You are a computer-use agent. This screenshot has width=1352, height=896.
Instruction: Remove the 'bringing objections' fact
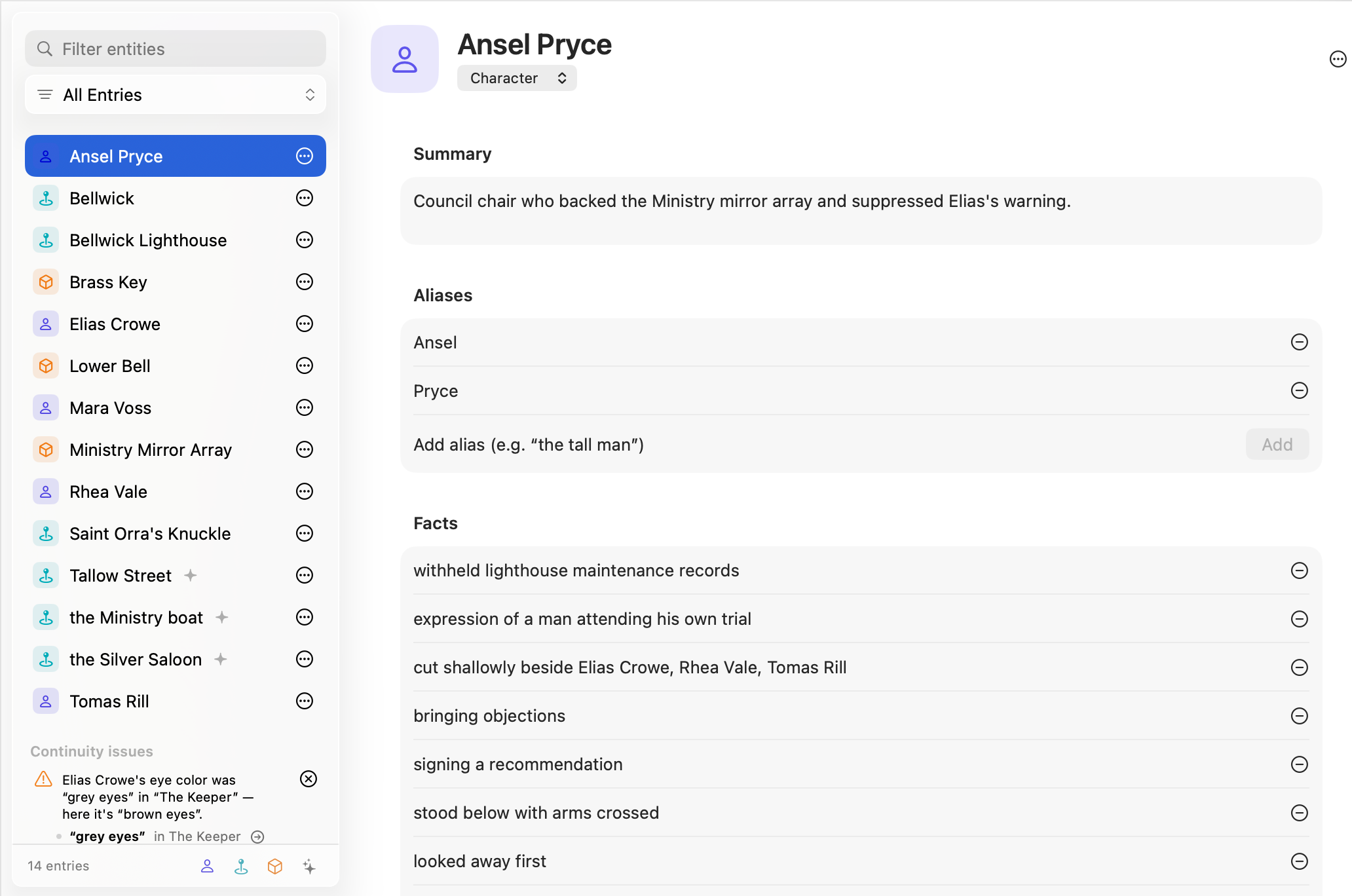coord(1299,716)
